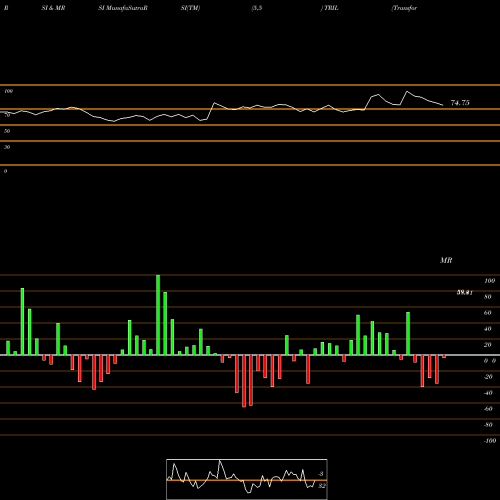500x500 pixels.
Task: Click the '(Transfor' header text
Action: pyautogui.click(x=404, y=8)
